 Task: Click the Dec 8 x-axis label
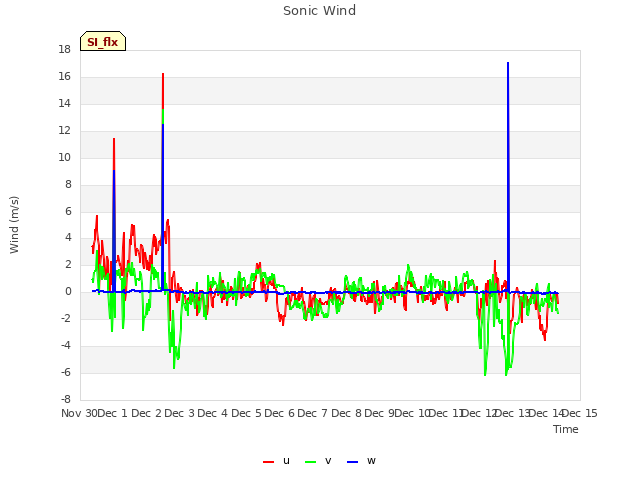[x=347, y=413]
